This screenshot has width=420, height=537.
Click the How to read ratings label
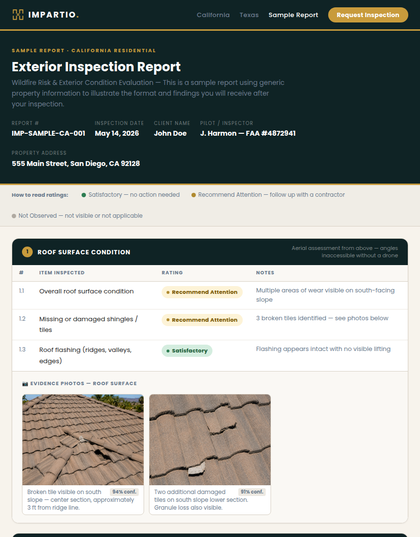(x=40, y=195)
